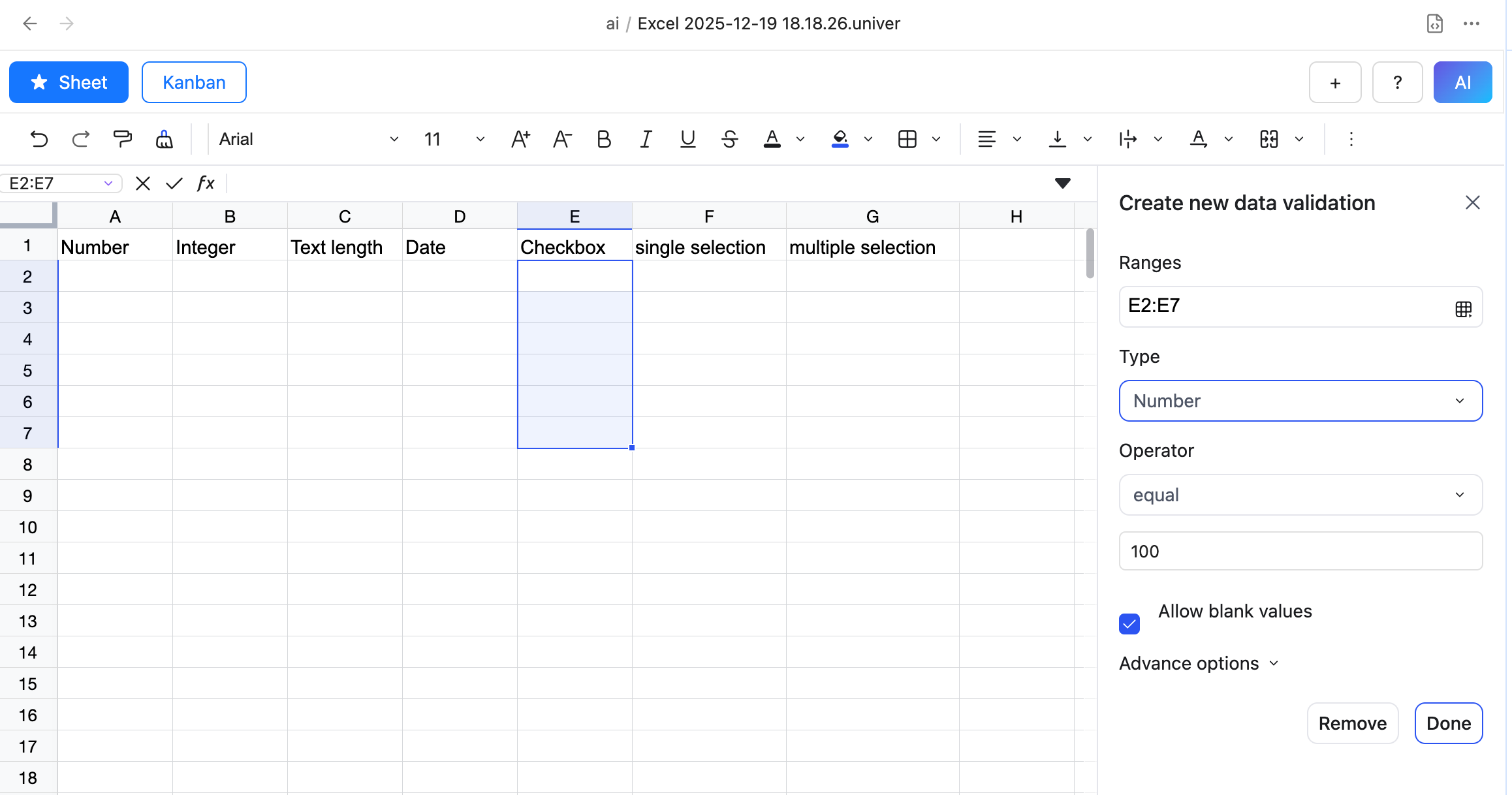This screenshot has width=1512, height=795.
Task: Open the Operator dropdown showing equal
Action: coord(1300,495)
